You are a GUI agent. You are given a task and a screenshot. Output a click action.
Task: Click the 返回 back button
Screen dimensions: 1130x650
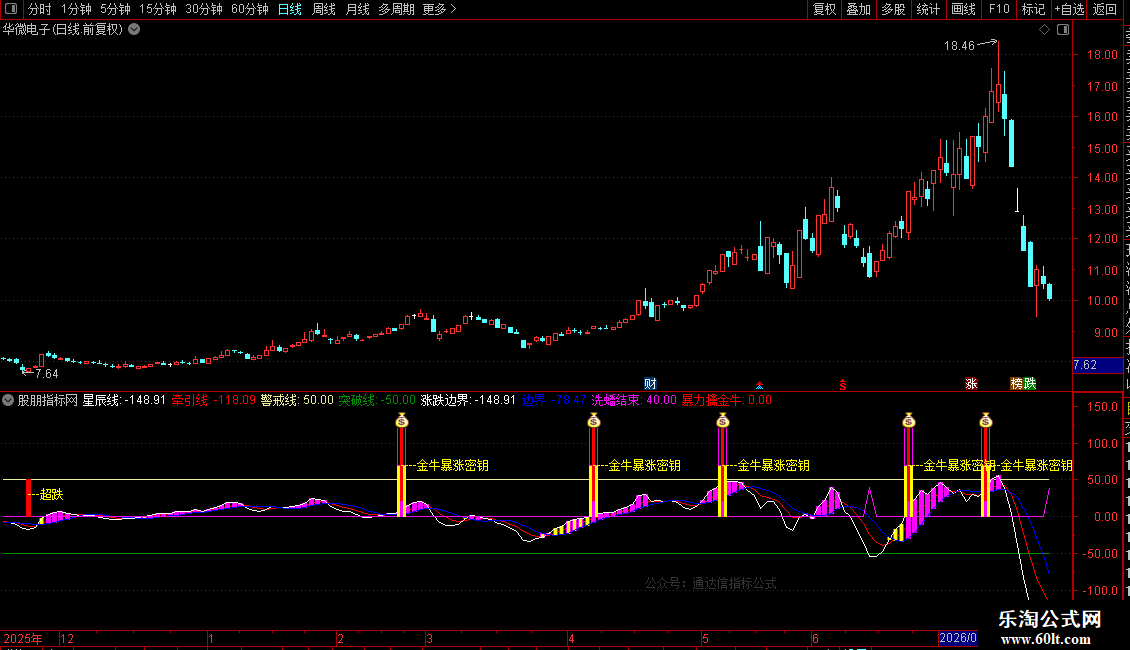(1105, 9)
